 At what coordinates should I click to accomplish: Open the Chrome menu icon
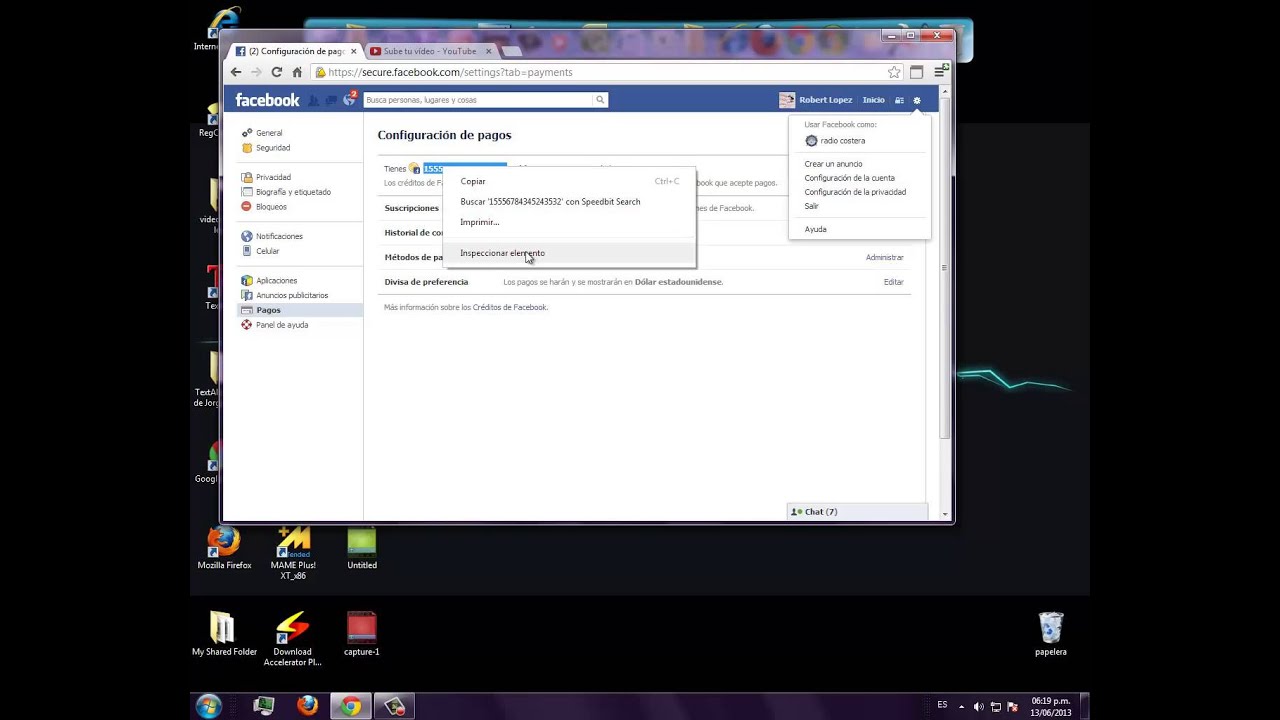coord(940,72)
